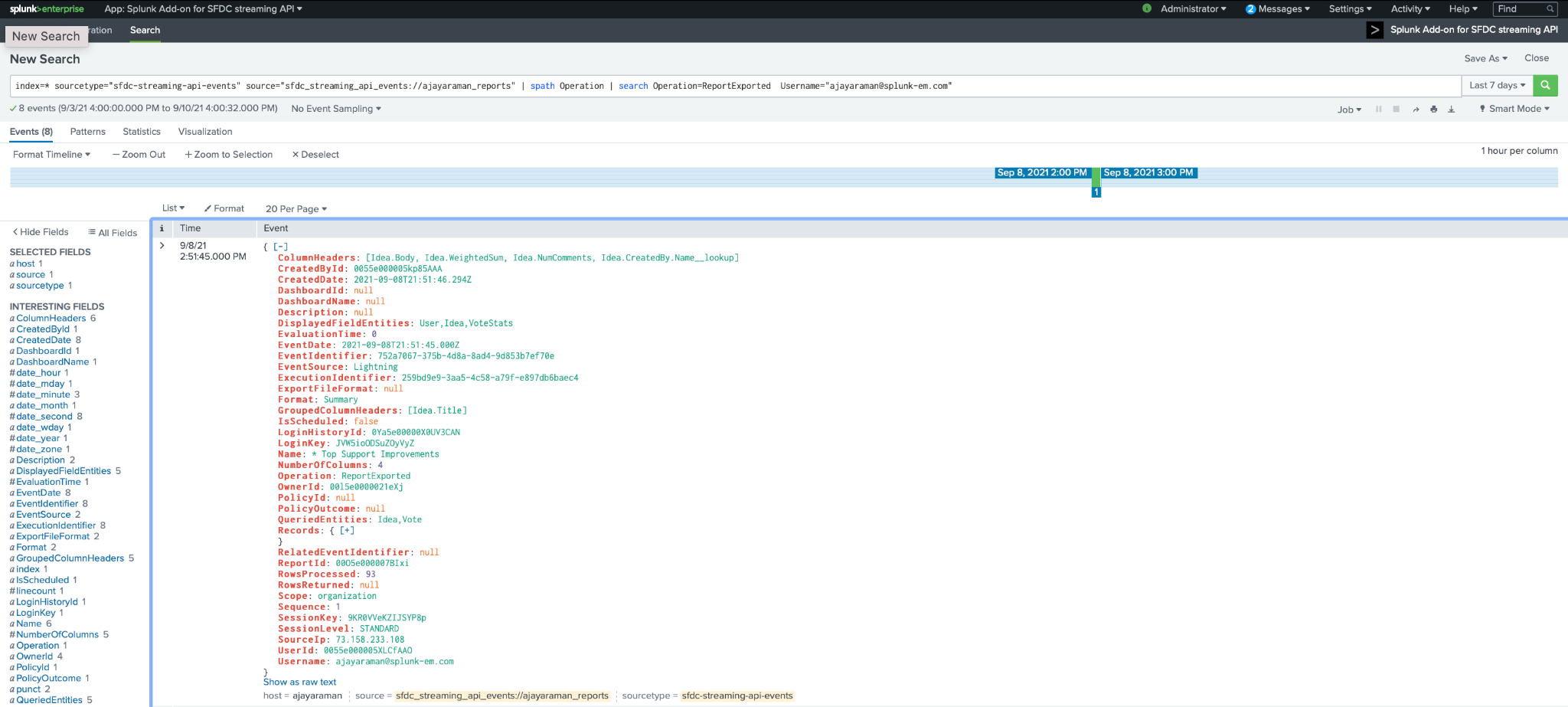The height and width of the screenshot is (707, 1568).
Task: Open All Fields dialog
Action: pos(113,233)
